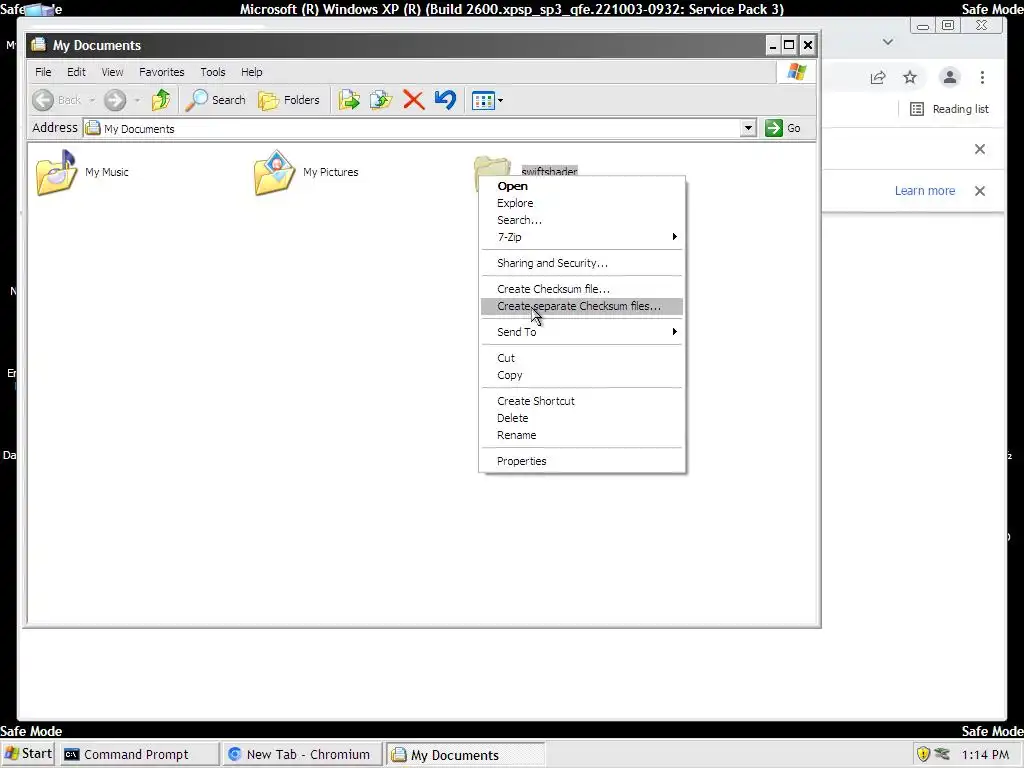Click the My Documents taskbar button
The height and width of the screenshot is (768, 1024).
point(465,754)
